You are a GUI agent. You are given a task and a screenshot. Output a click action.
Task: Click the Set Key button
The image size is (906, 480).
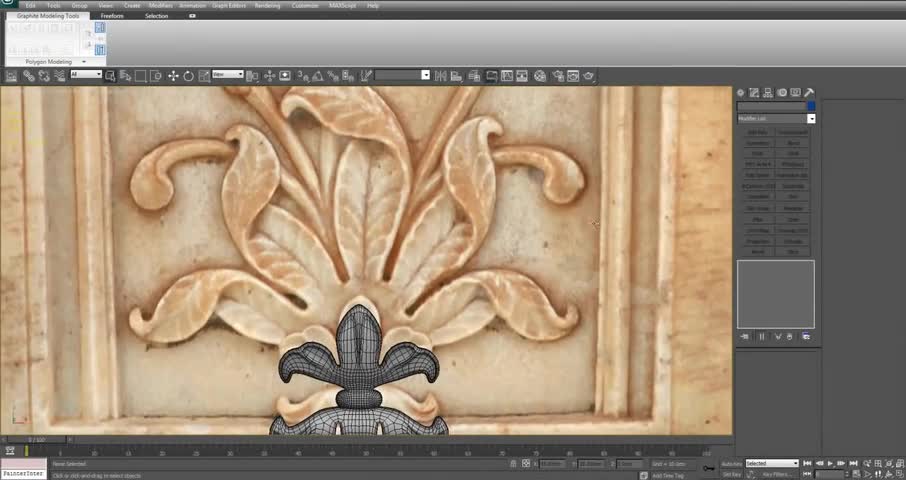732,474
